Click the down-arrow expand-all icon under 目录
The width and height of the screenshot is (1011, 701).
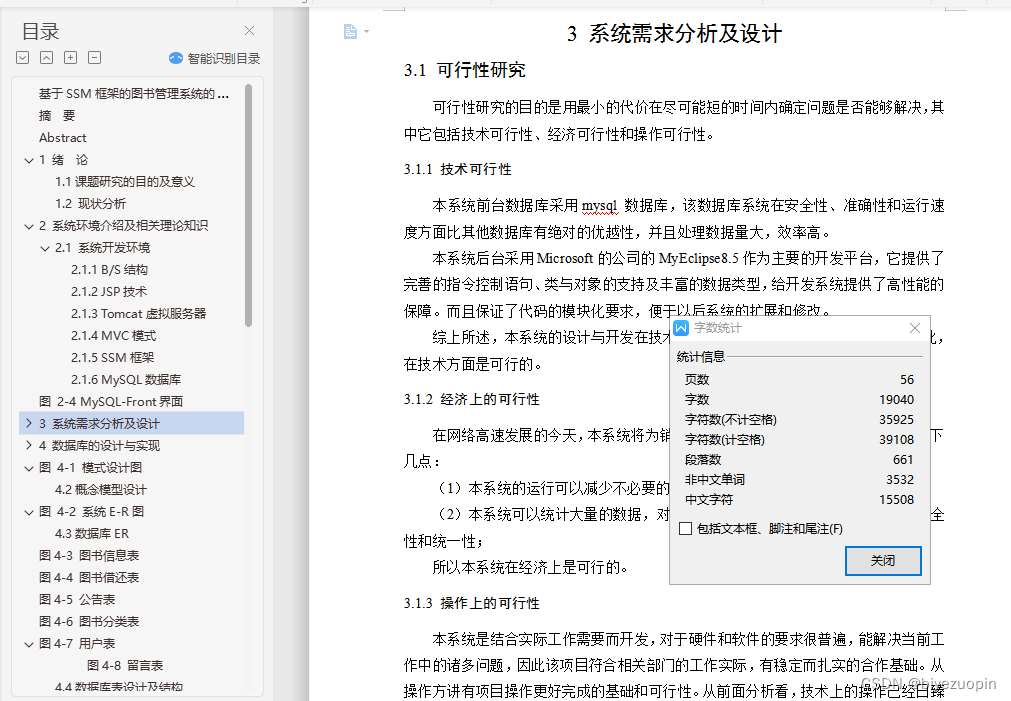[x=23, y=57]
